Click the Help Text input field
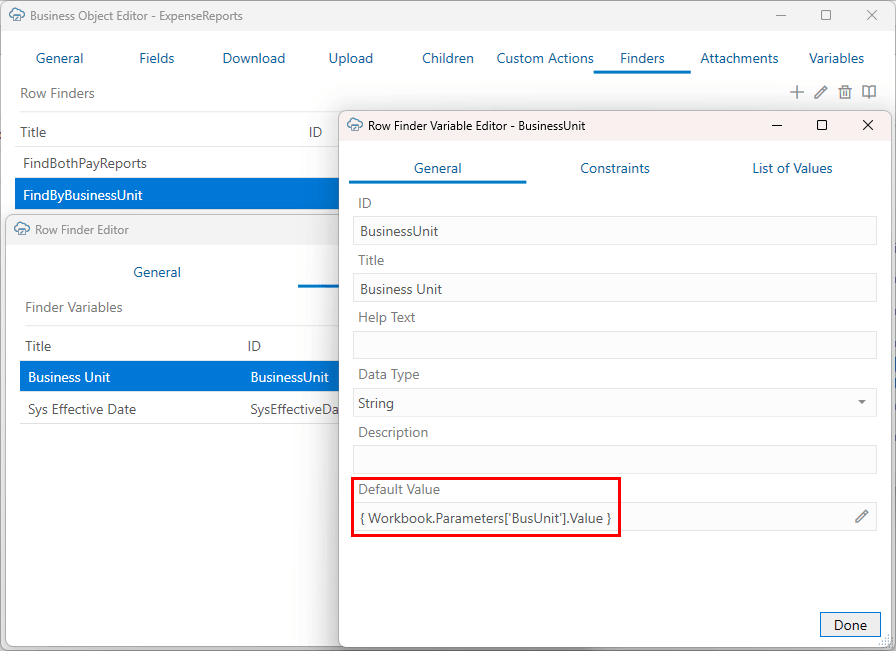The width and height of the screenshot is (896, 651). [614, 345]
